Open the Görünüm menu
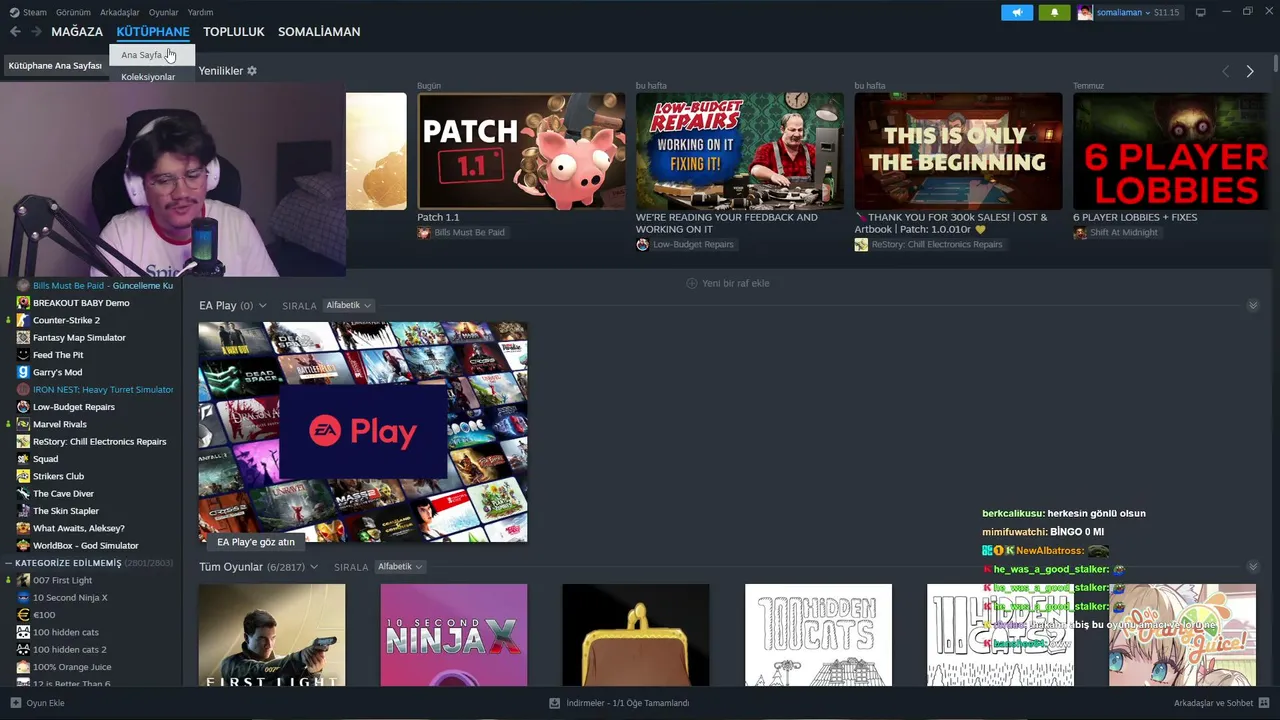The width and height of the screenshot is (1280, 720). [x=73, y=12]
